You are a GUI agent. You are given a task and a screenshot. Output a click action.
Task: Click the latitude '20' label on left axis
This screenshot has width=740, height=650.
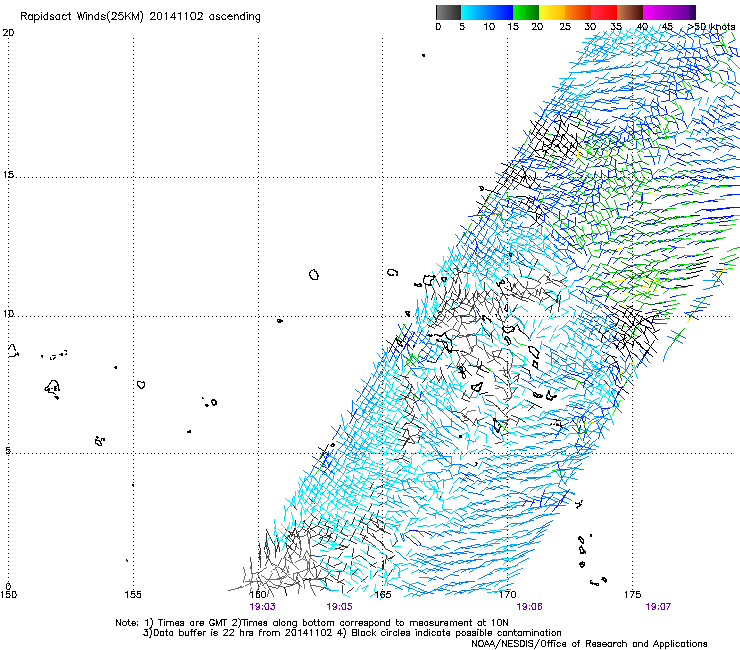[8, 33]
